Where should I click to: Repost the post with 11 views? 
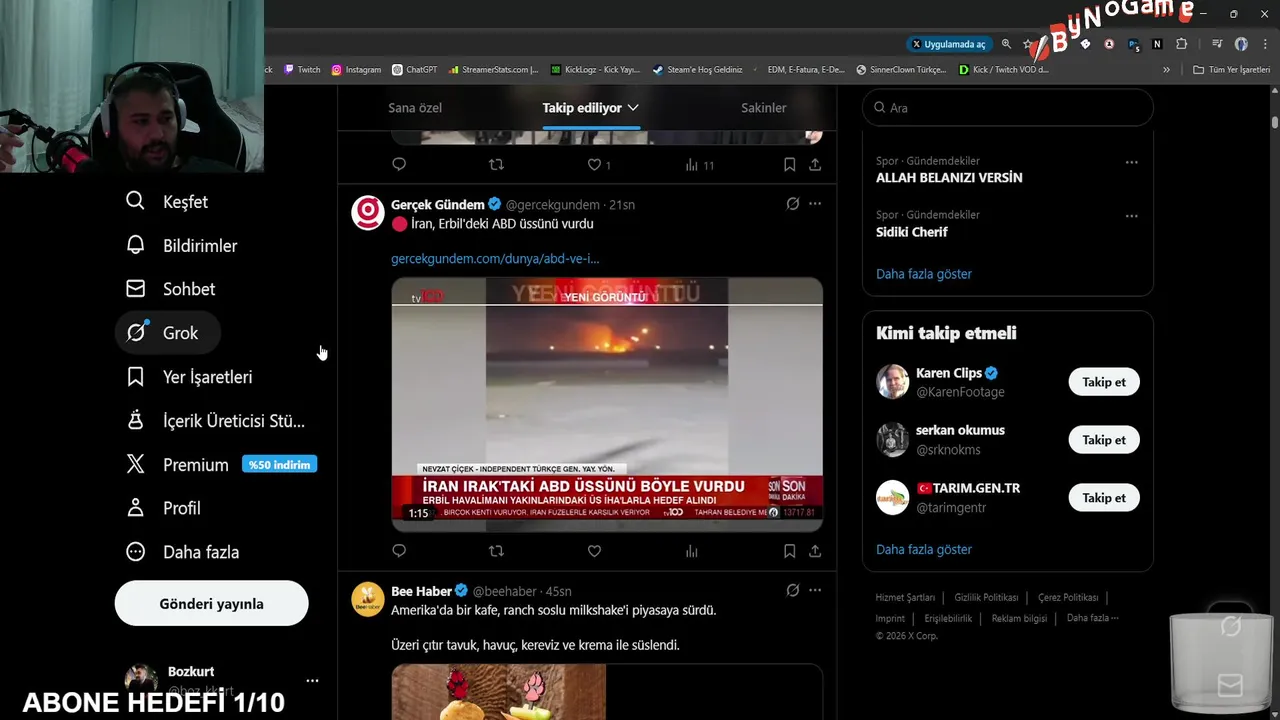496,165
